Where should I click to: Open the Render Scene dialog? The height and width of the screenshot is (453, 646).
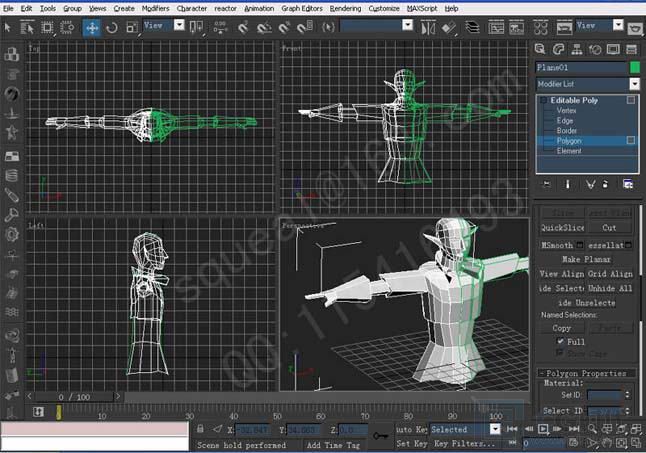(564, 28)
